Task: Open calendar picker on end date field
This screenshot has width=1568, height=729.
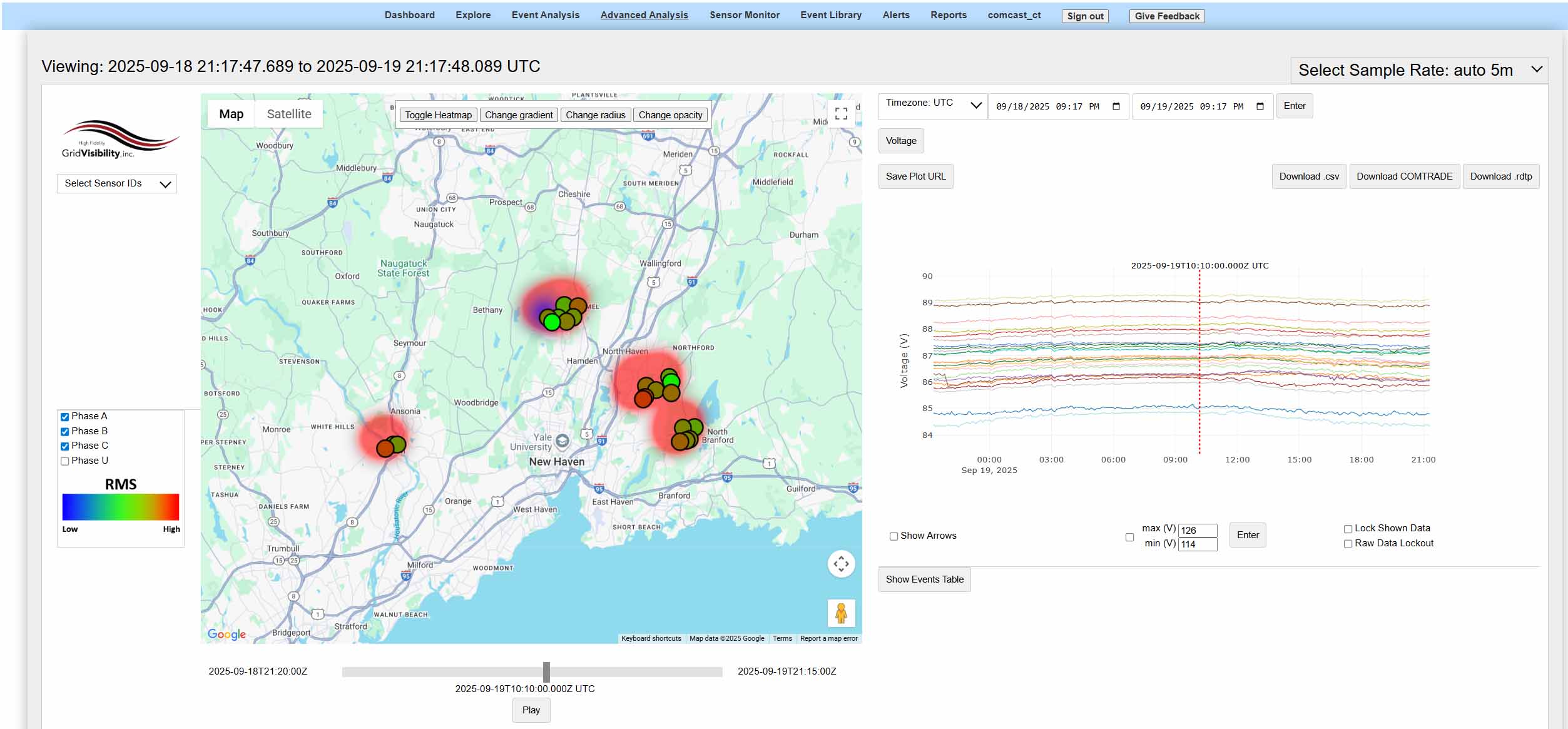Action: coord(1260,106)
